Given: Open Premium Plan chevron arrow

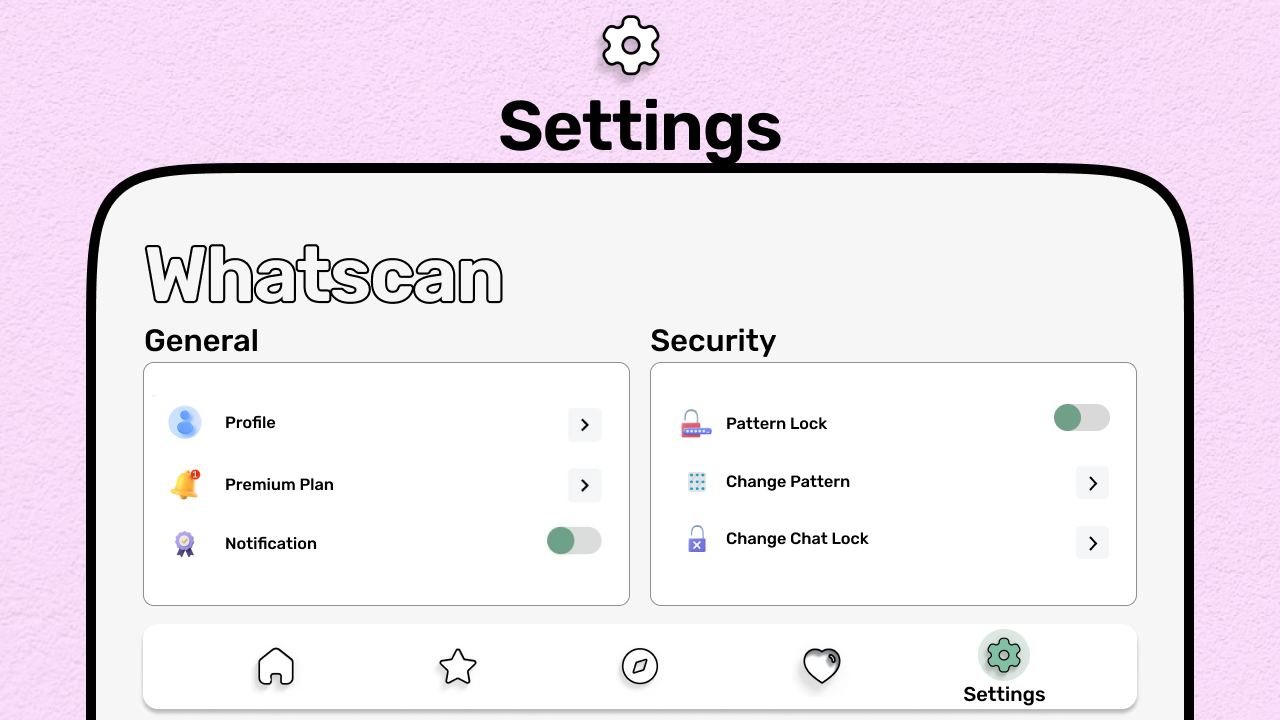Looking at the screenshot, I should coord(585,486).
